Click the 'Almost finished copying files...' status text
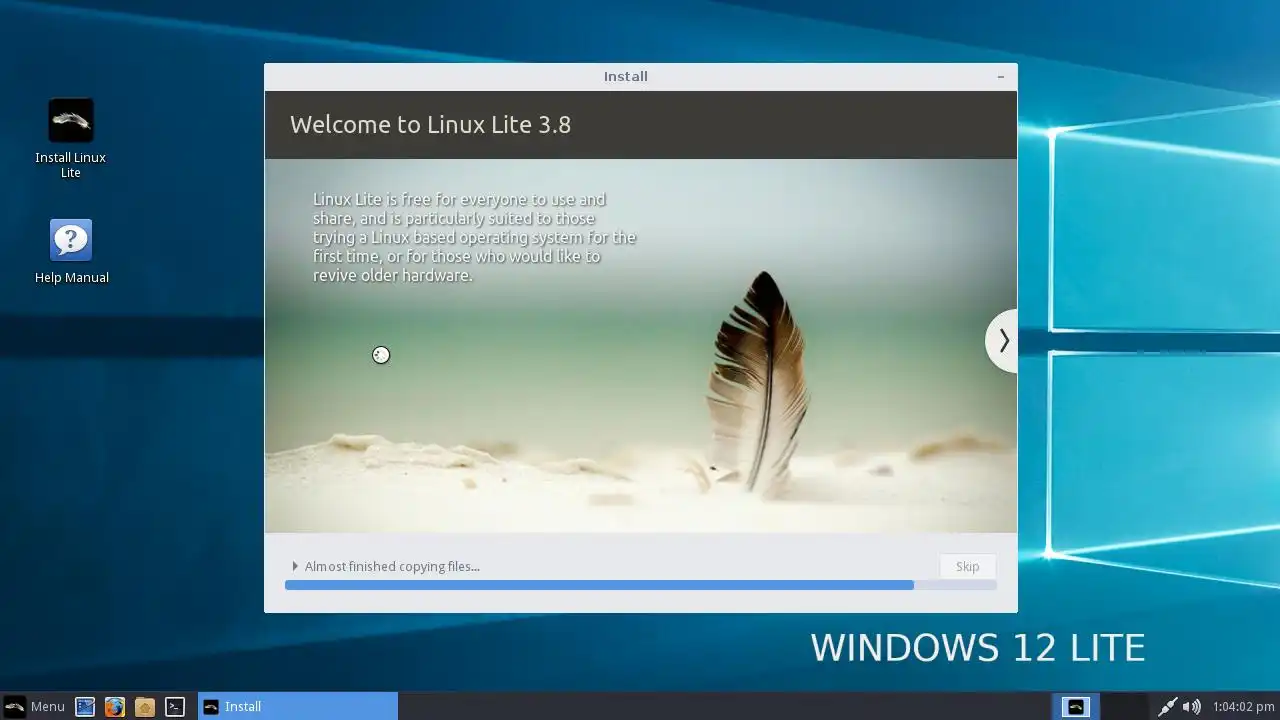This screenshot has width=1280, height=720. point(392,566)
